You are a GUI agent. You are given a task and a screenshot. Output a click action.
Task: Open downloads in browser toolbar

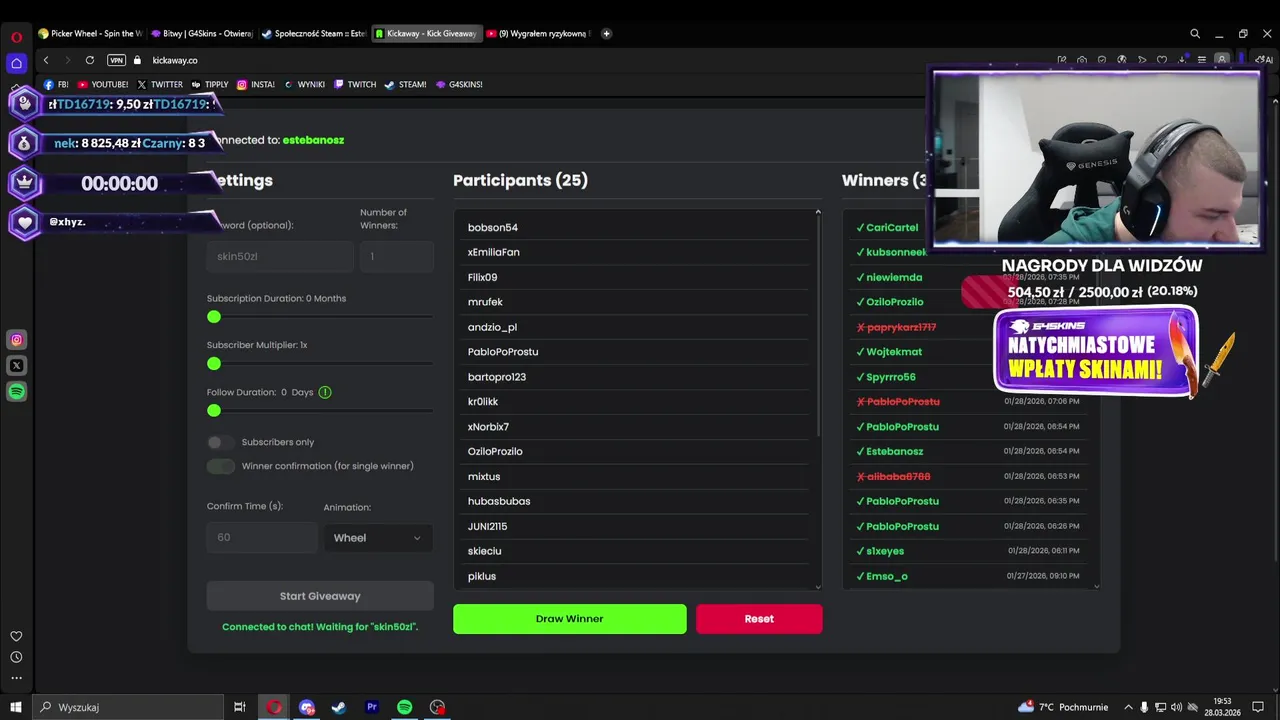pyautogui.click(x=1182, y=60)
